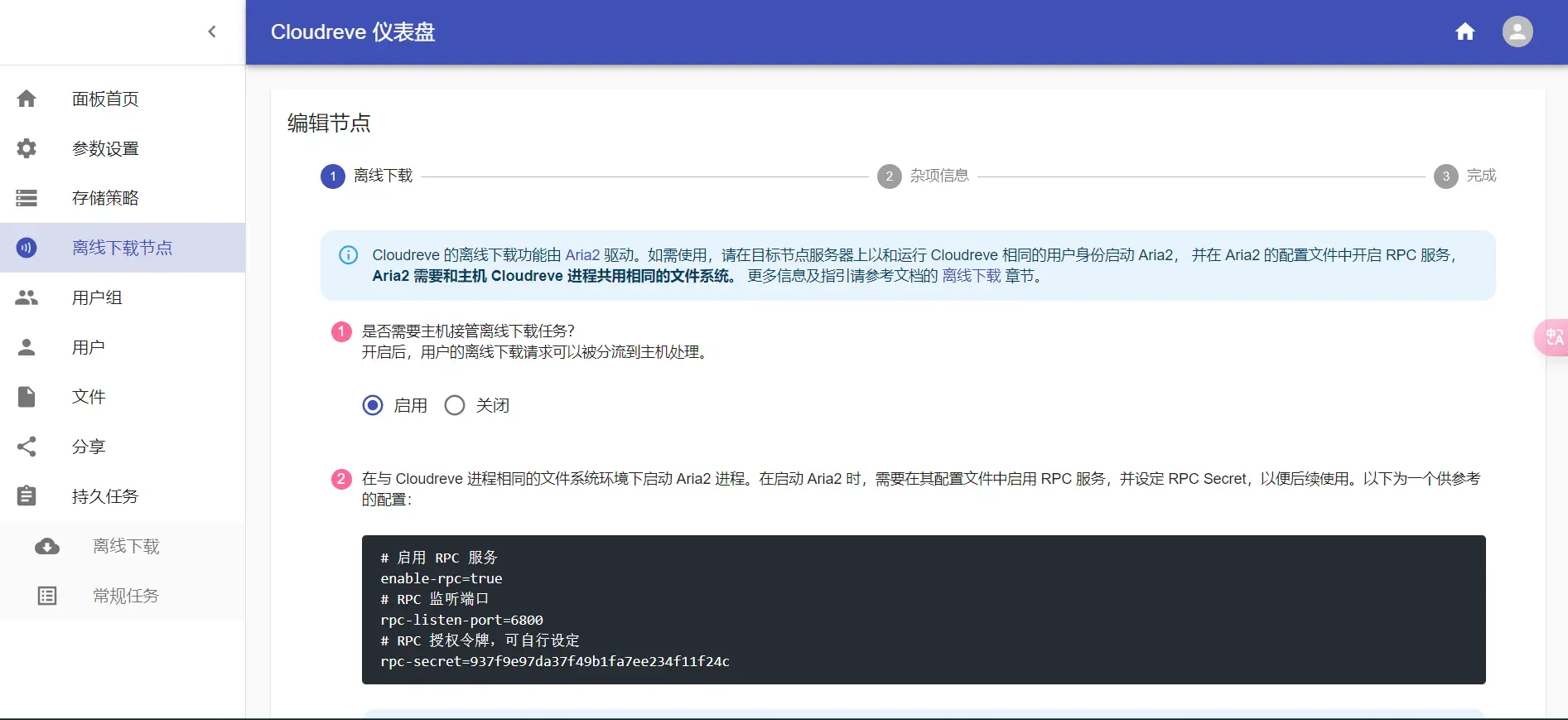Click the 持久任务 clipboard icon
This screenshot has width=1568, height=720.
point(27,496)
